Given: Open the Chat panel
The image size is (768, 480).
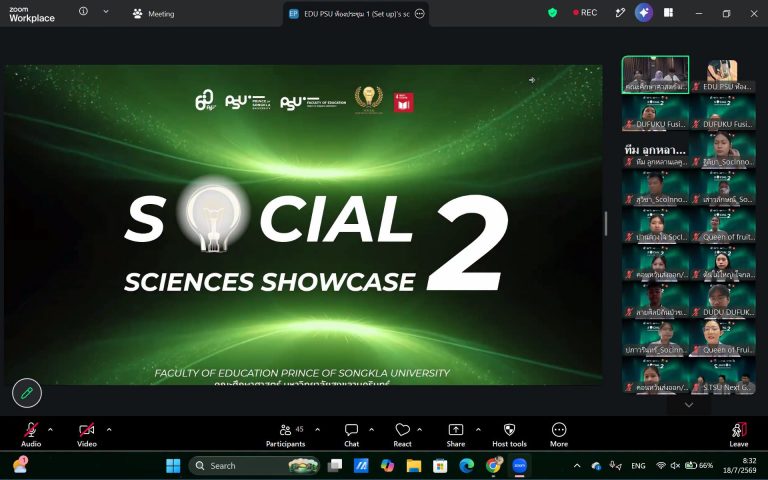Looking at the screenshot, I should coord(351,434).
